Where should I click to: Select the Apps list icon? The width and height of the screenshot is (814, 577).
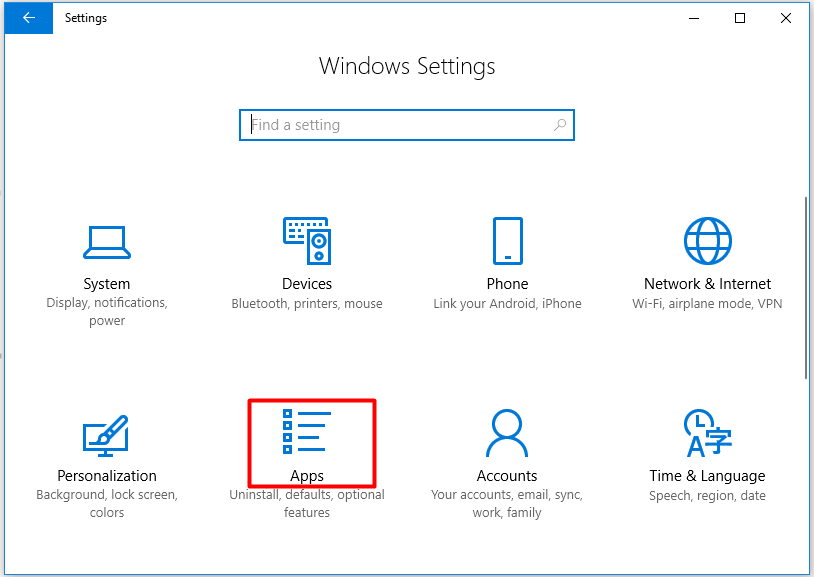click(306, 431)
